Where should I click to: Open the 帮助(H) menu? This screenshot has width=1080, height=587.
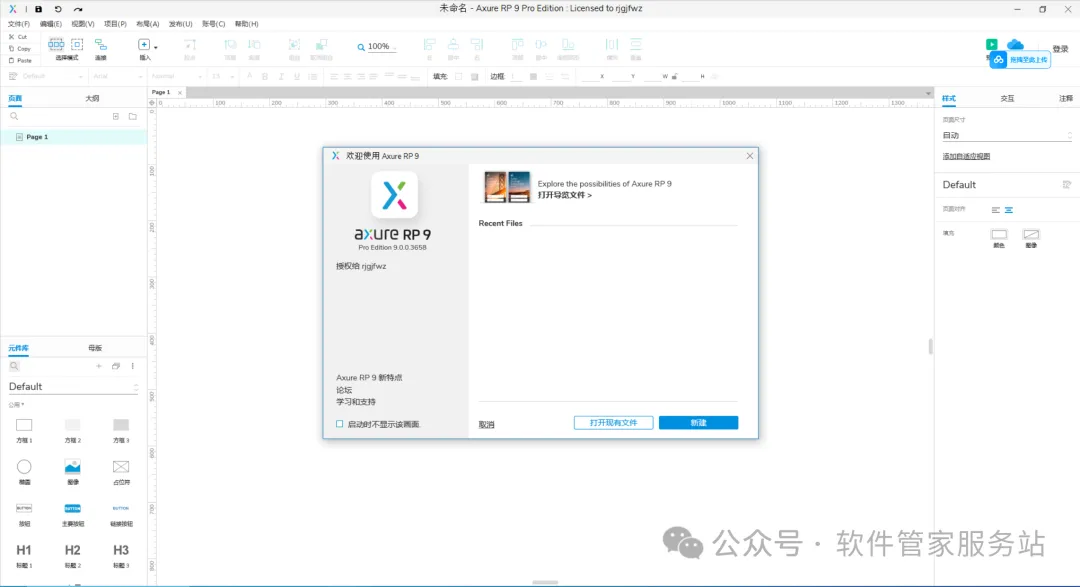click(x=247, y=23)
